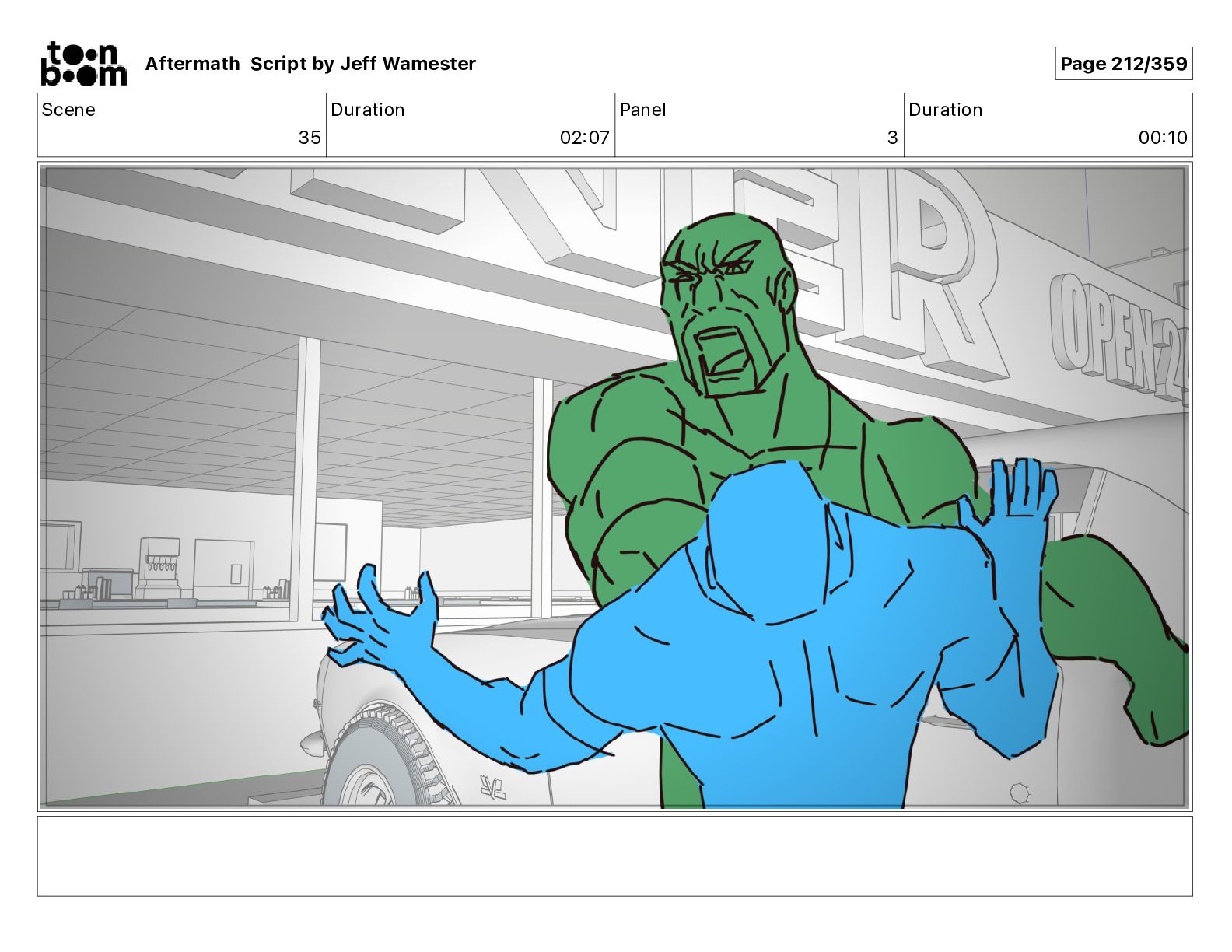The image size is (1232, 952).
Task: Click the empty notes box below the panel
Action: 614,856
